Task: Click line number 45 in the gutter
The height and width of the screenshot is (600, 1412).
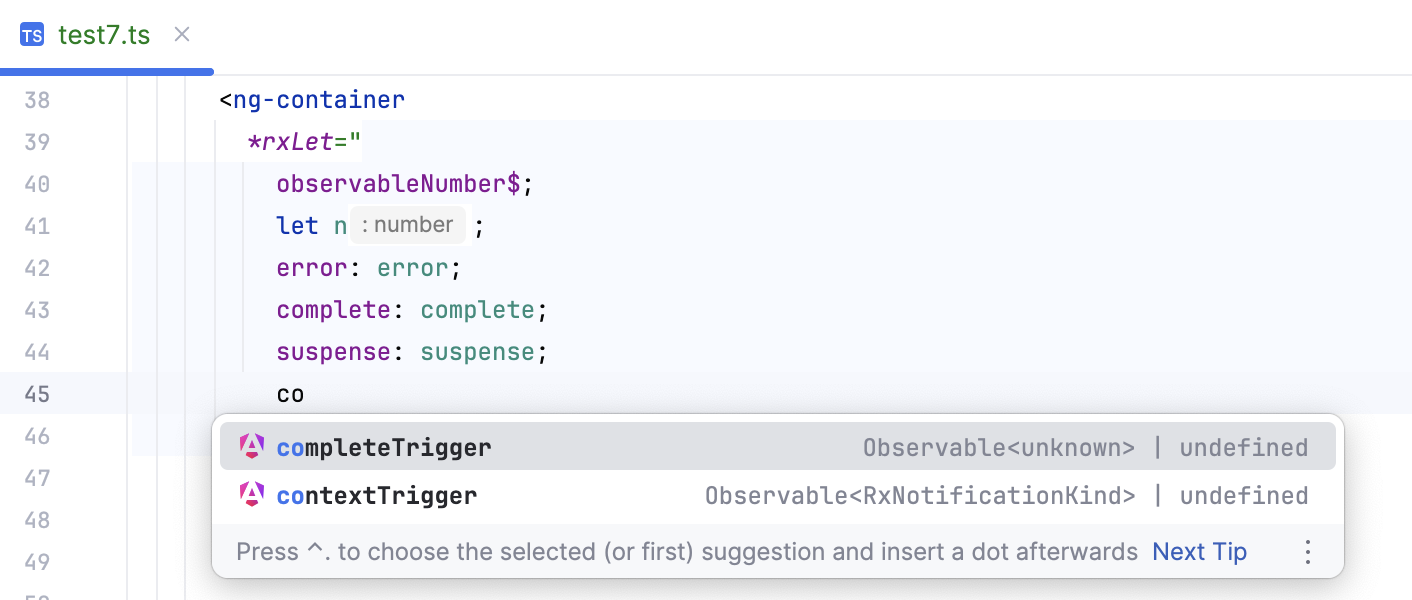Action: 37,394
